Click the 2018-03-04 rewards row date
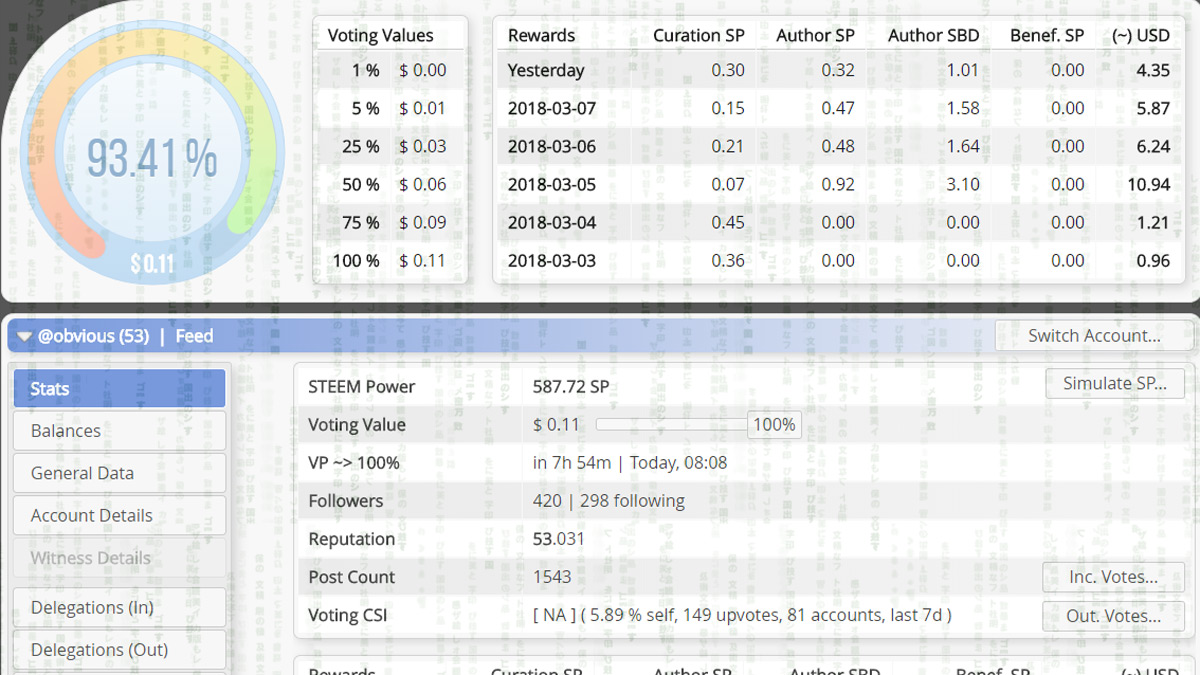 point(552,222)
